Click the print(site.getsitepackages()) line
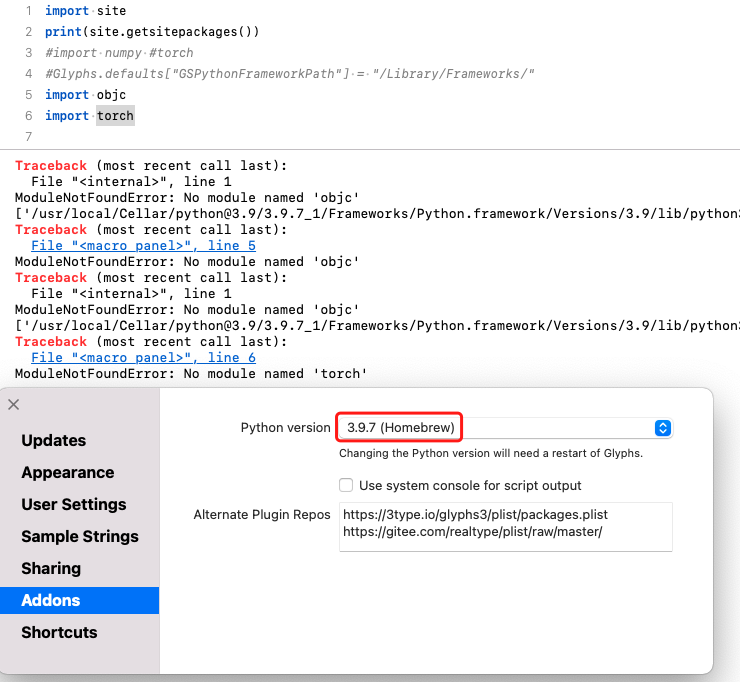740x682 pixels. coord(152,32)
